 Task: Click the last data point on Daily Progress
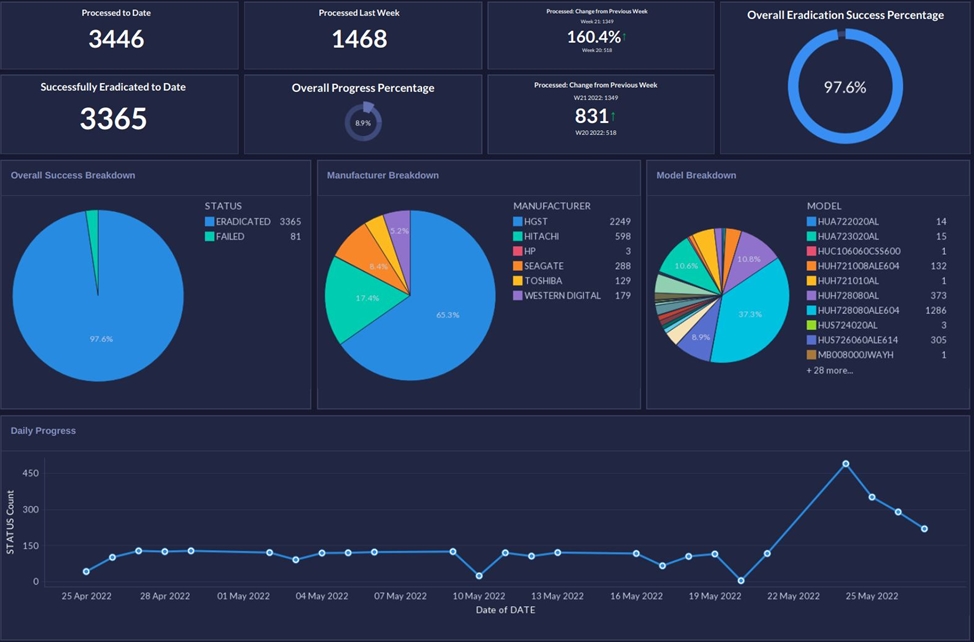[x=924, y=529]
